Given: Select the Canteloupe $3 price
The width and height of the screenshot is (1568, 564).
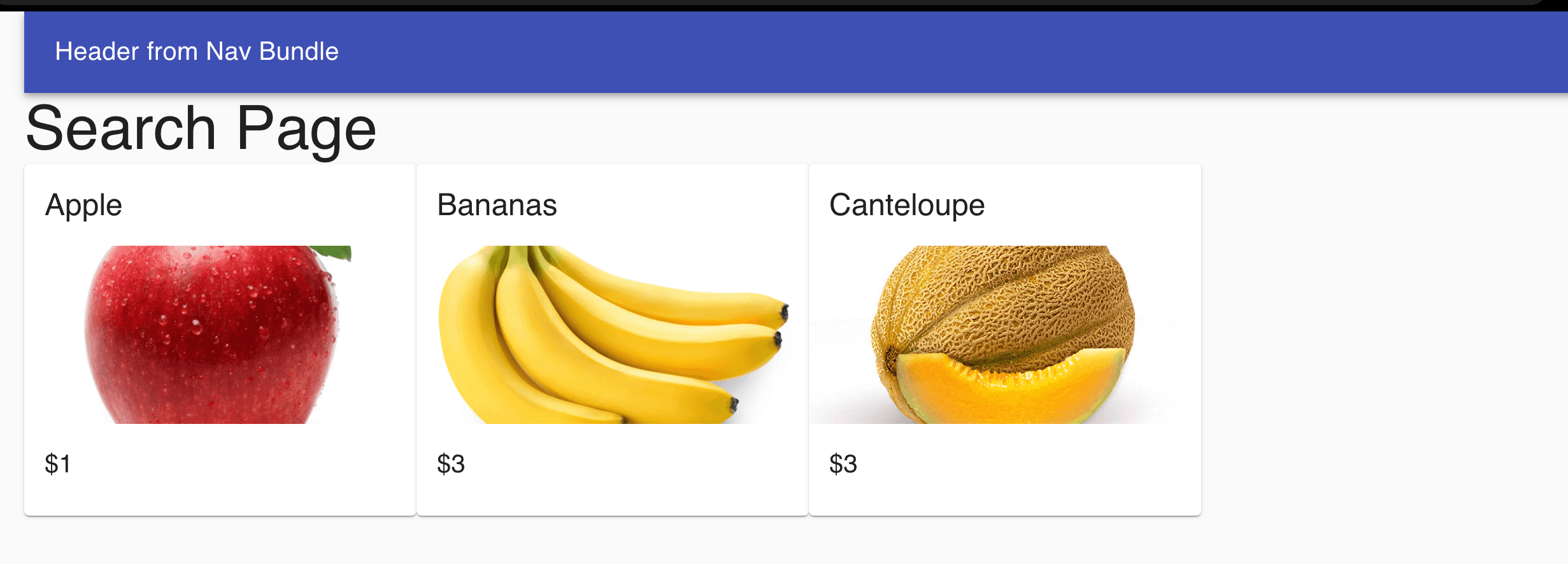Looking at the screenshot, I should point(843,464).
